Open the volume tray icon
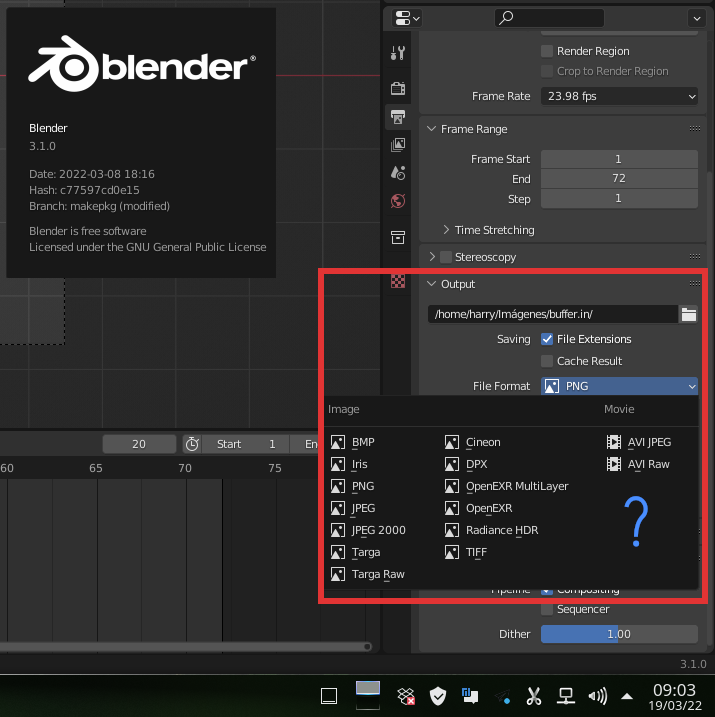The image size is (715, 717). pyautogui.click(x=598, y=696)
